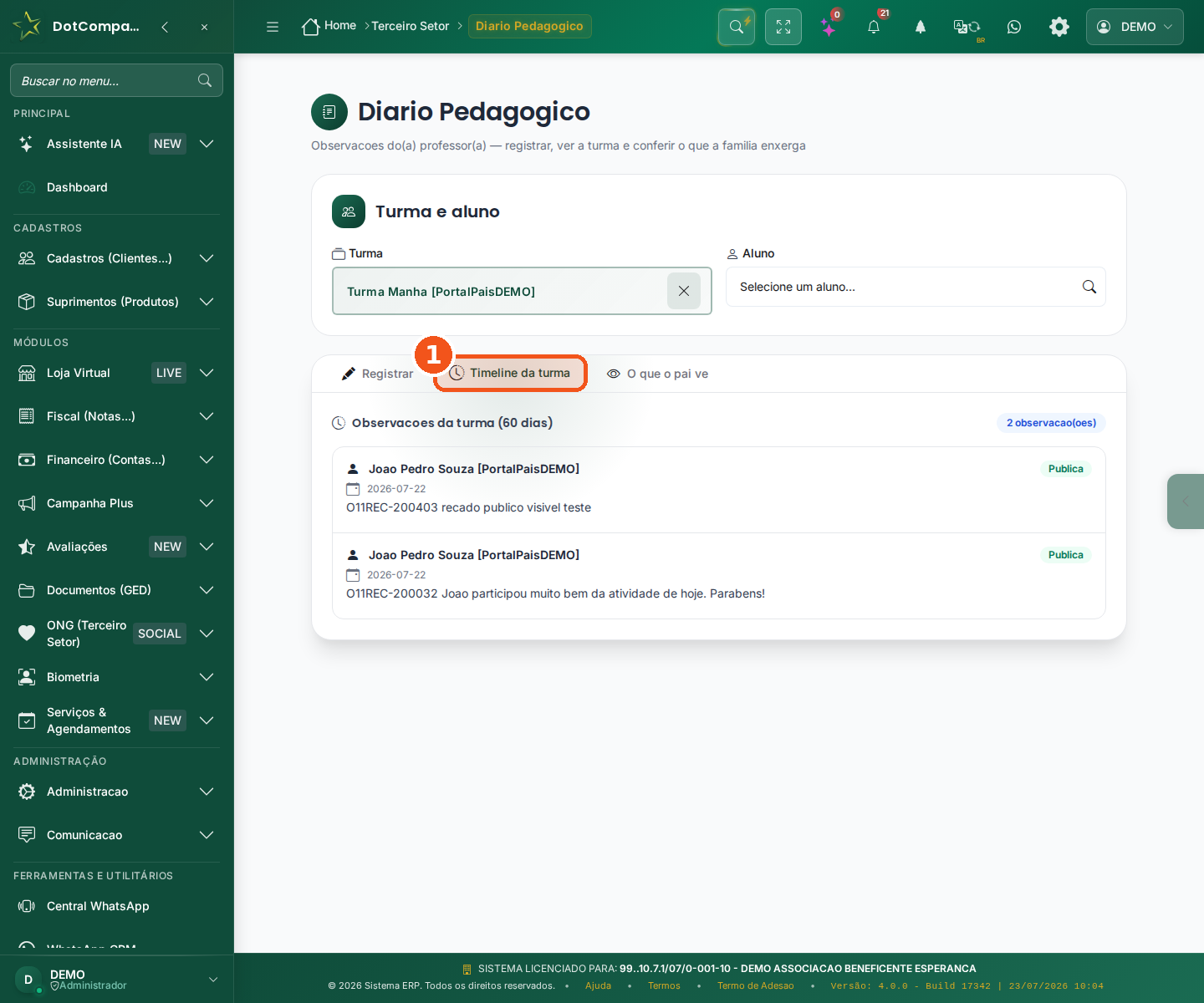Expand Fiscal (Notas...) menu

(x=116, y=416)
